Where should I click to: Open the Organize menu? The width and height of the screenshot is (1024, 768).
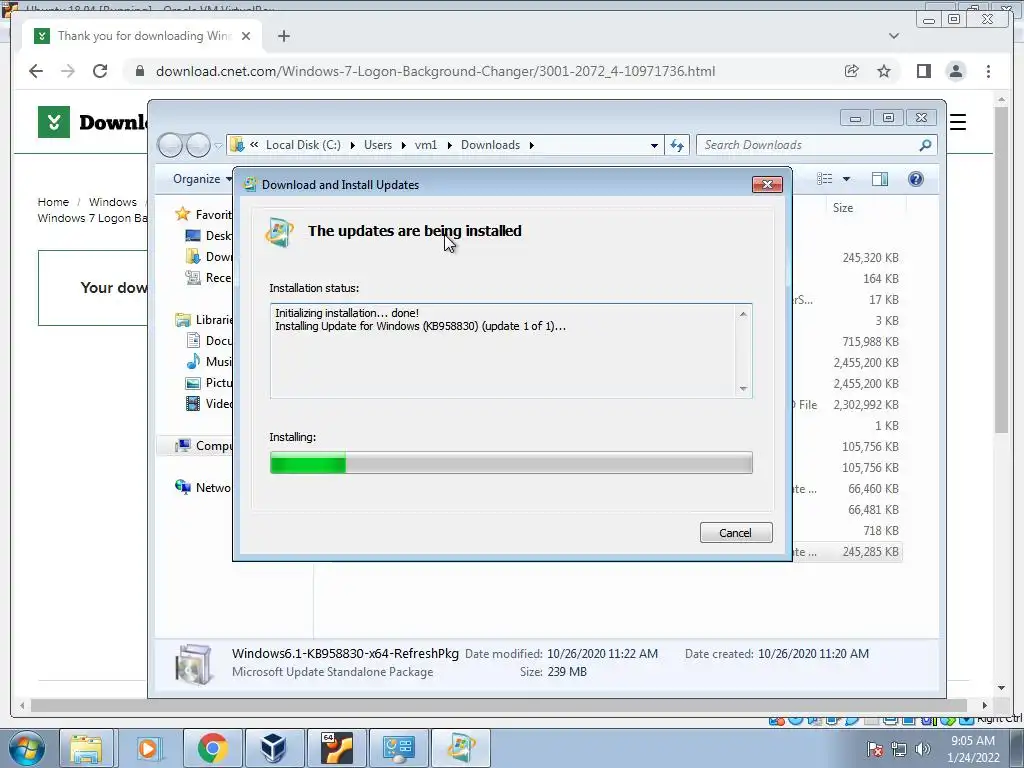click(202, 179)
